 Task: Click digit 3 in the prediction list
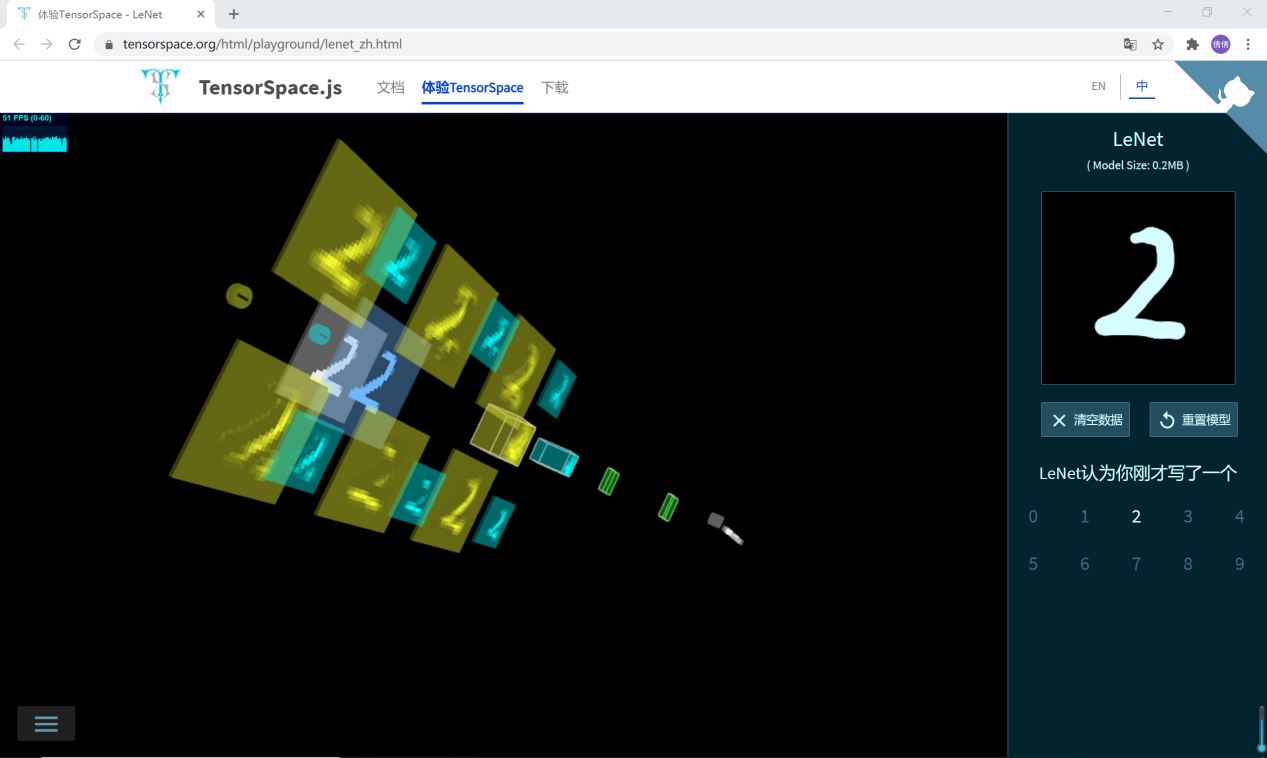pyautogui.click(x=1188, y=517)
